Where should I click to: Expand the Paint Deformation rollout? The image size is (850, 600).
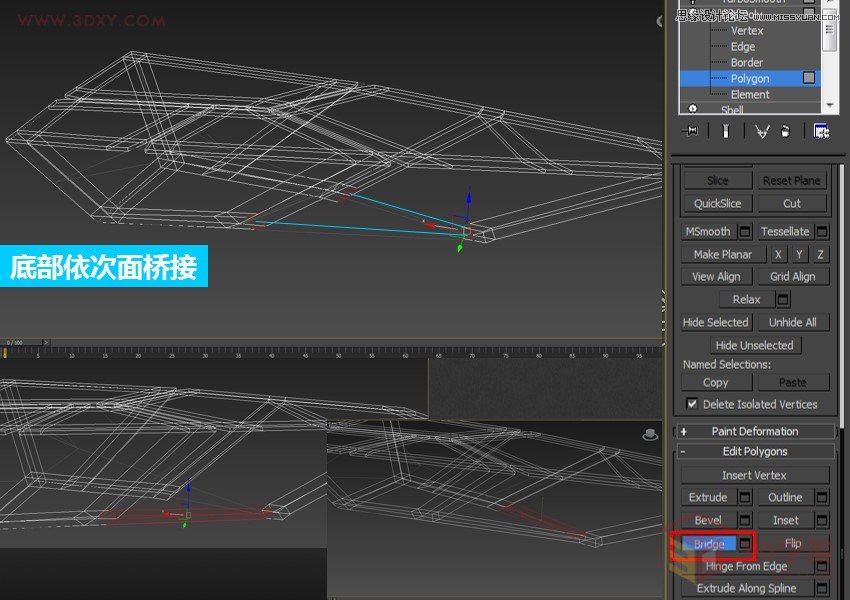(x=755, y=431)
